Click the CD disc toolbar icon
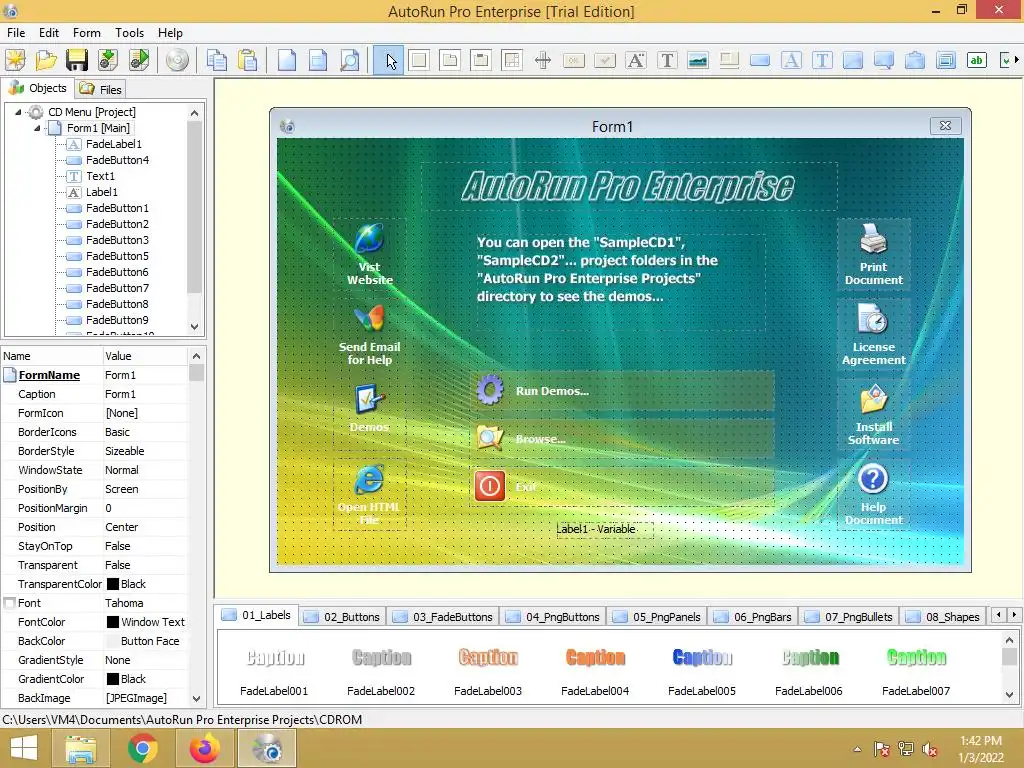Screen dimensions: 1024x768 click(x=176, y=60)
